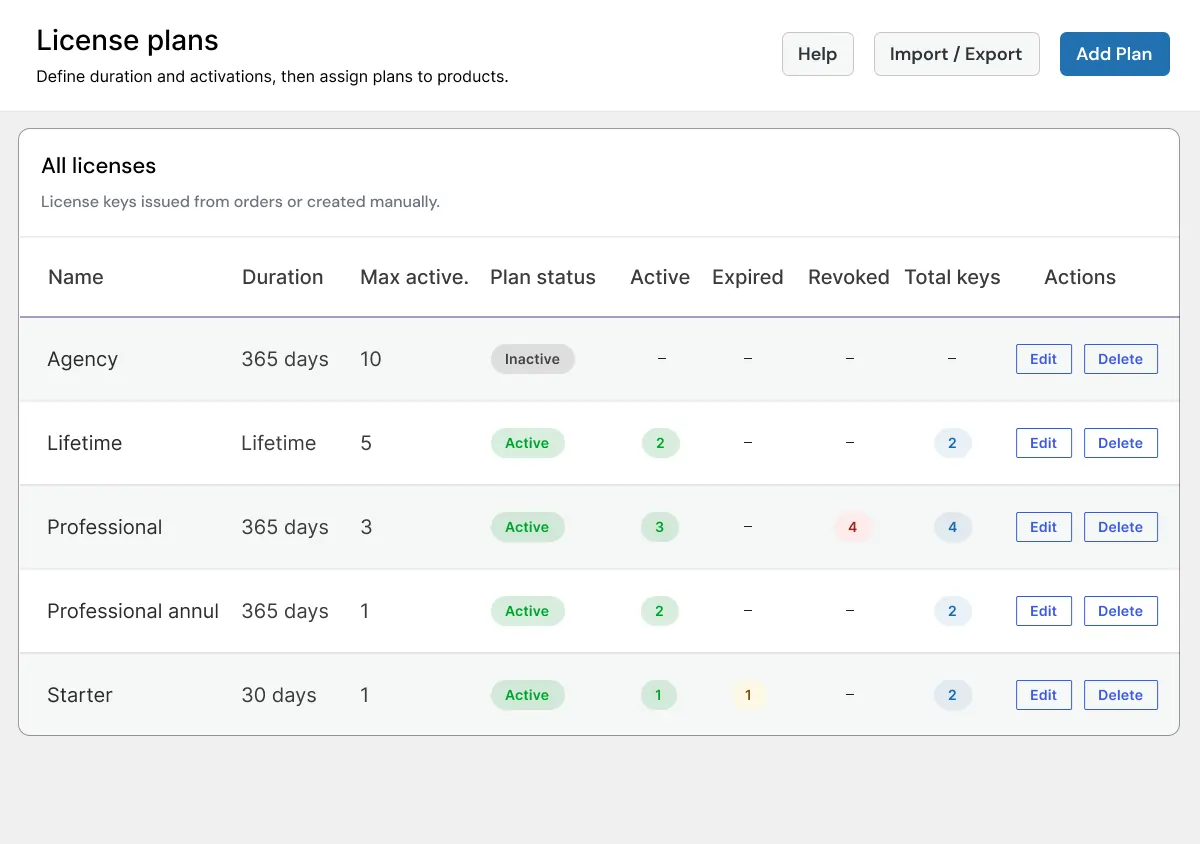Click the Active status badge for Starter

pos(527,695)
